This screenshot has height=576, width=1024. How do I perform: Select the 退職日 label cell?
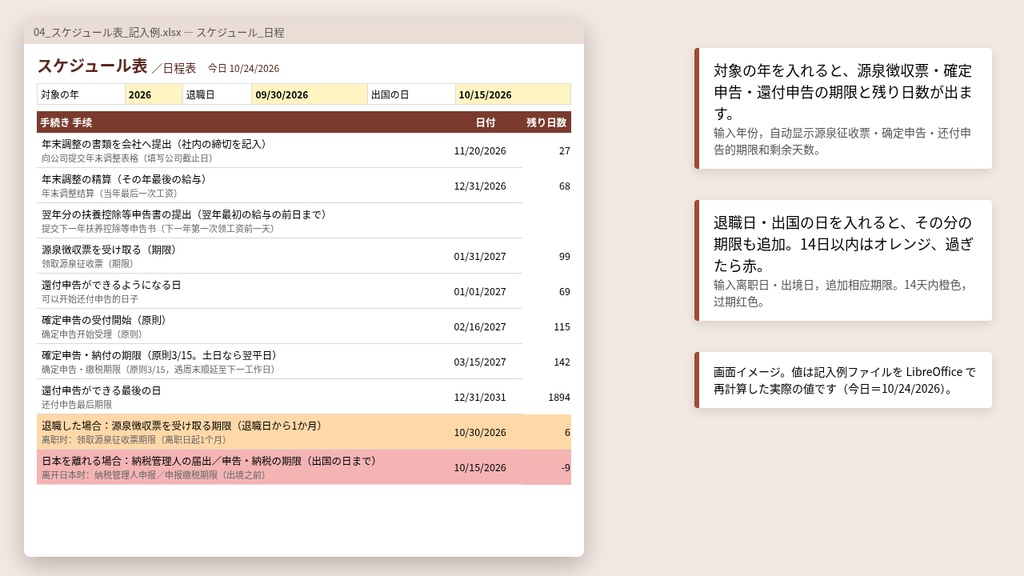click(217, 95)
